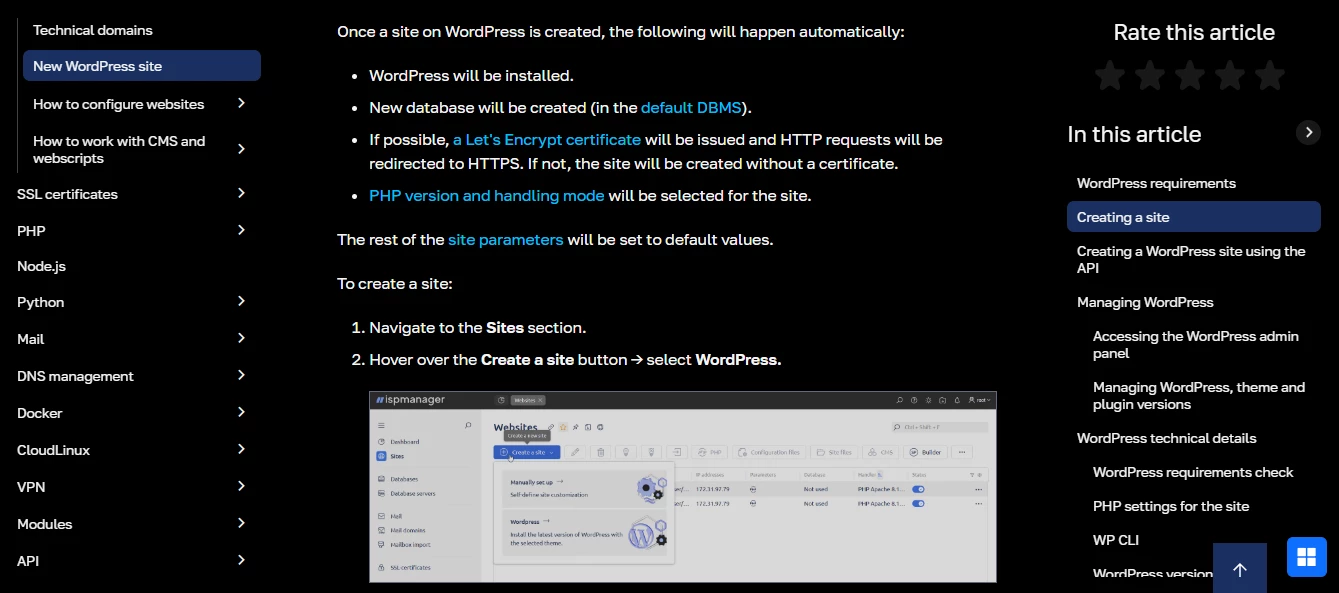The image size is (1339, 593).
Task: Click the delete trash icon in Websites toolbar
Action: (x=602, y=452)
